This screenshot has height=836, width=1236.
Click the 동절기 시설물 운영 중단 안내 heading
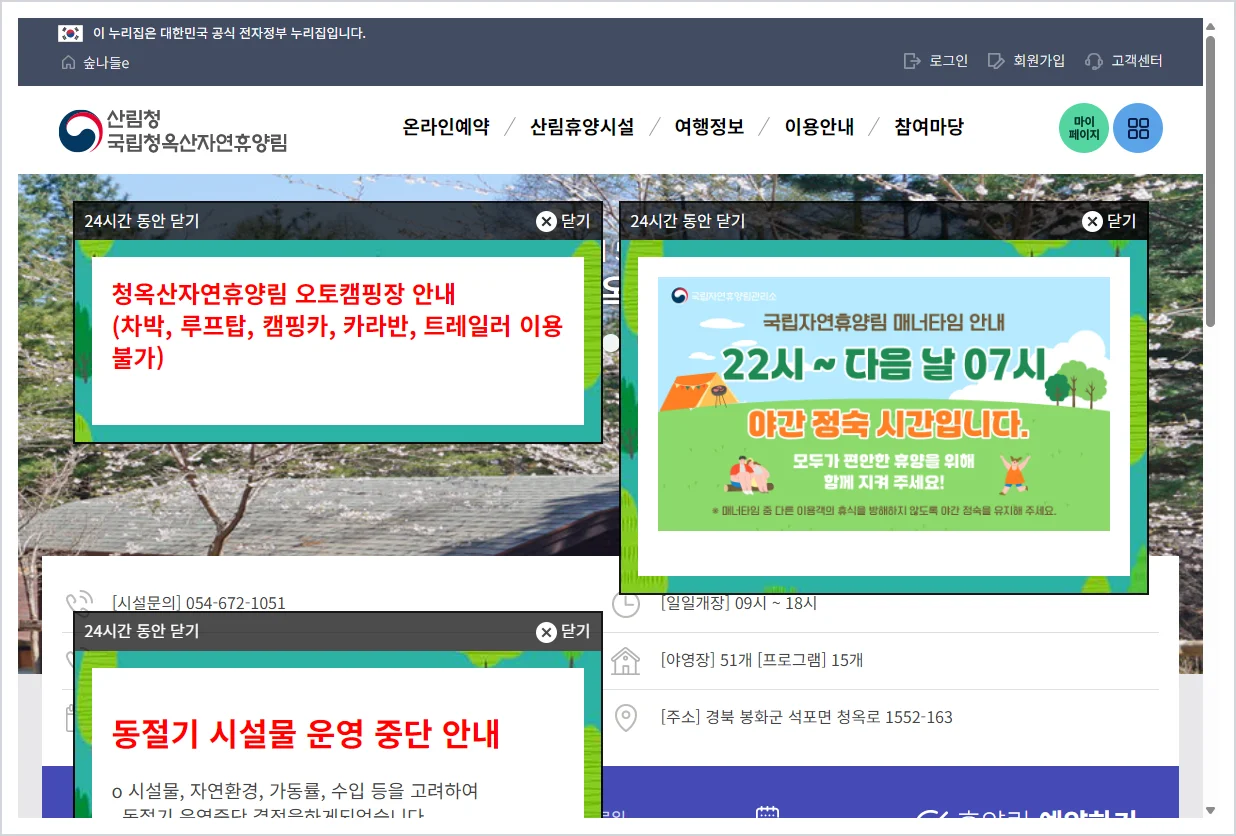(x=306, y=734)
